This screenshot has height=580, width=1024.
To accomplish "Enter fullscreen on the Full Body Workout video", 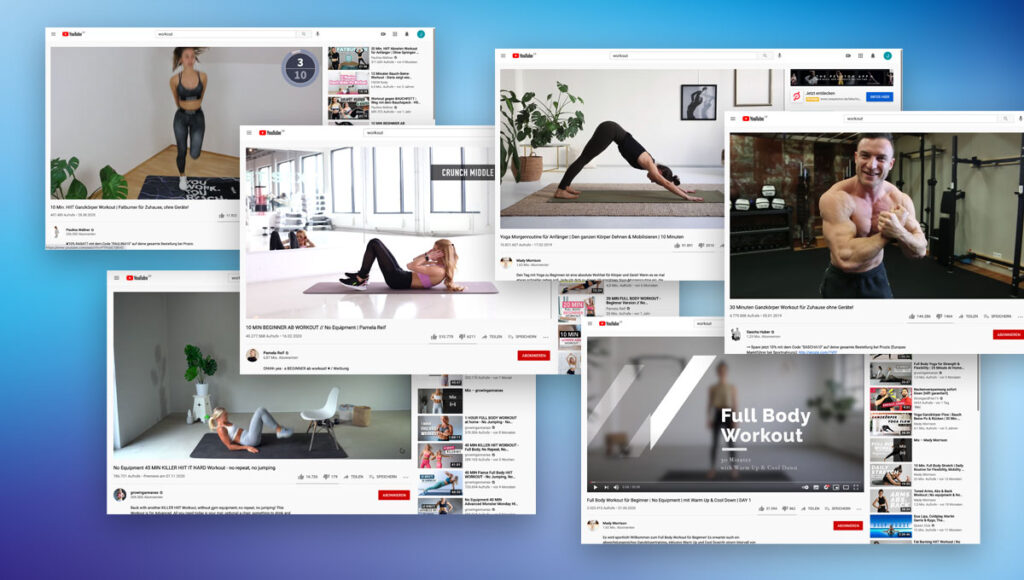I will pos(856,487).
